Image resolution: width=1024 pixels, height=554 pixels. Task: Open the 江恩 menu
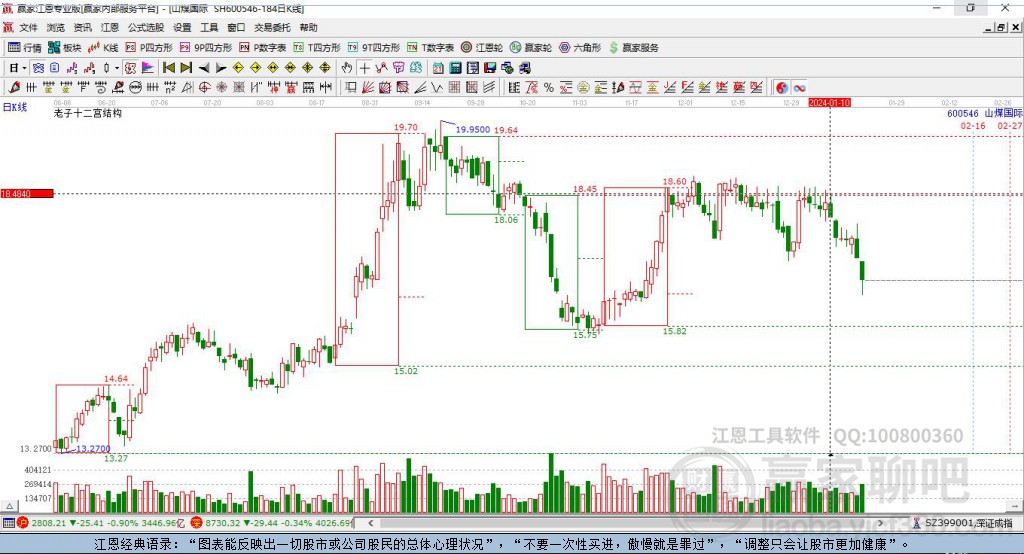coord(110,27)
